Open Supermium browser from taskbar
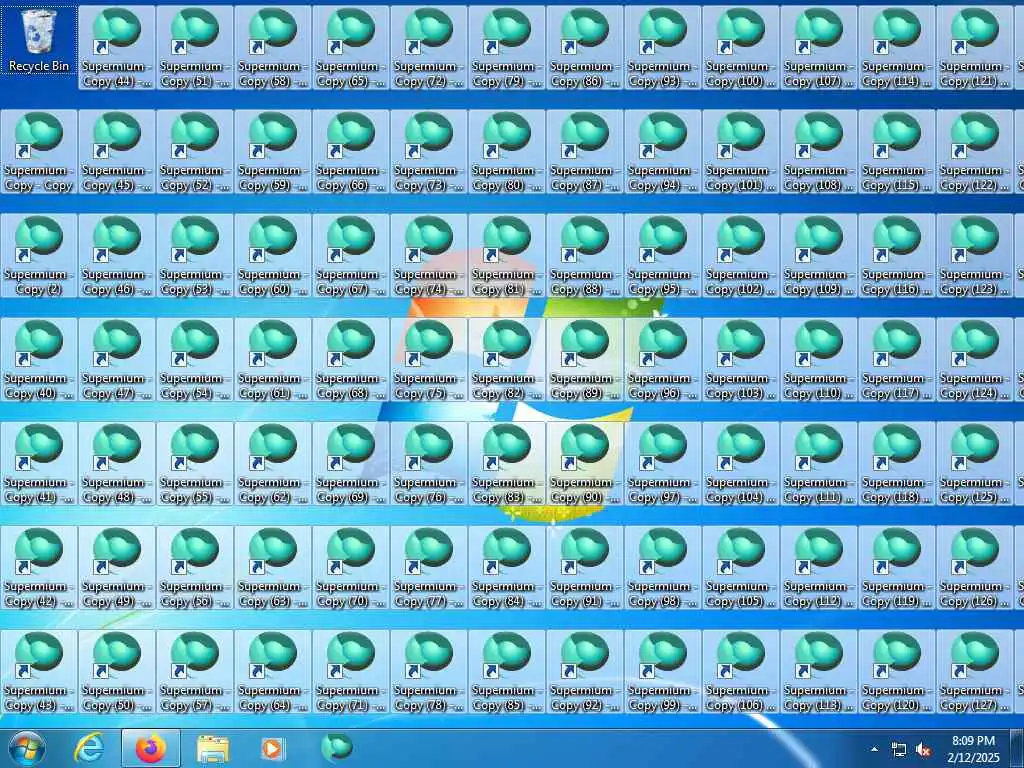This screenshot has width=1024, height=768. (x=337, y=747)
